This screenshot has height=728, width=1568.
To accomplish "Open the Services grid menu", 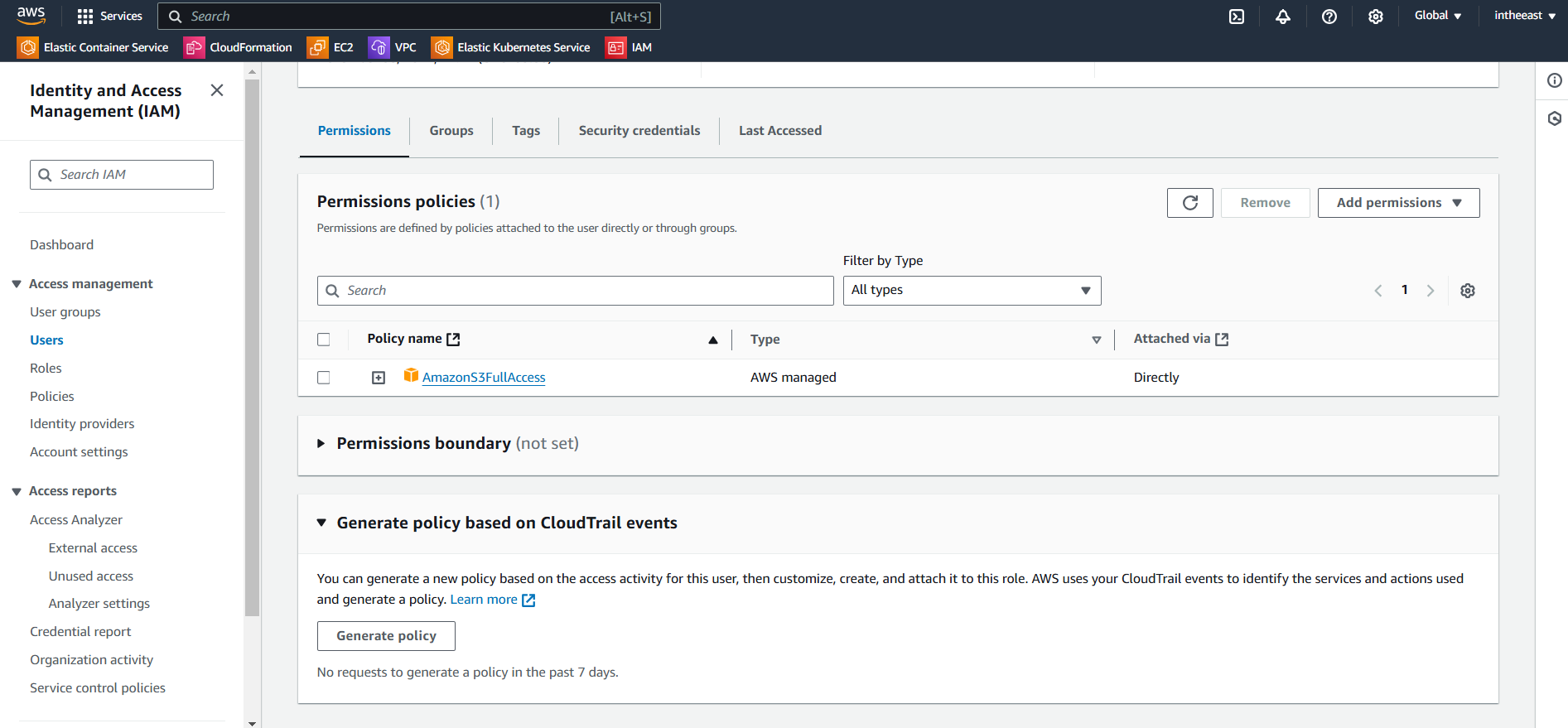I will click(x=109, y=17).
